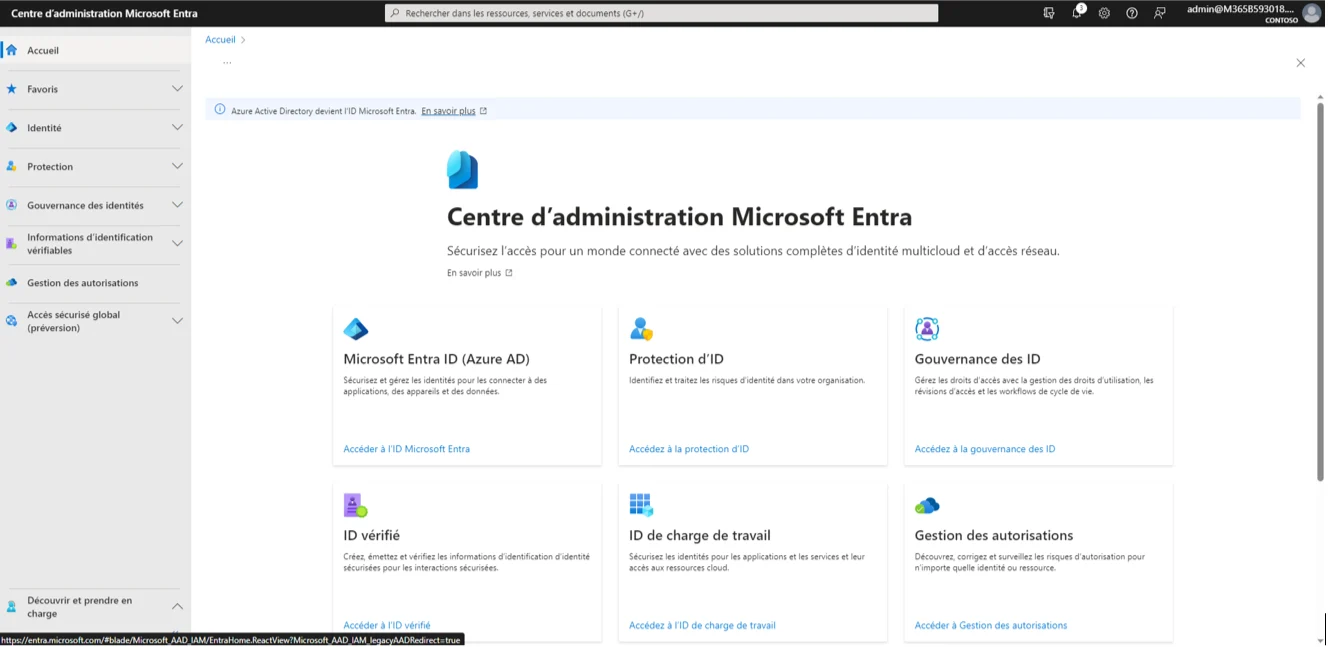Click Accéder à l'ID Microsoft Entra link
1334x647 pixels.
pos(406,449)
